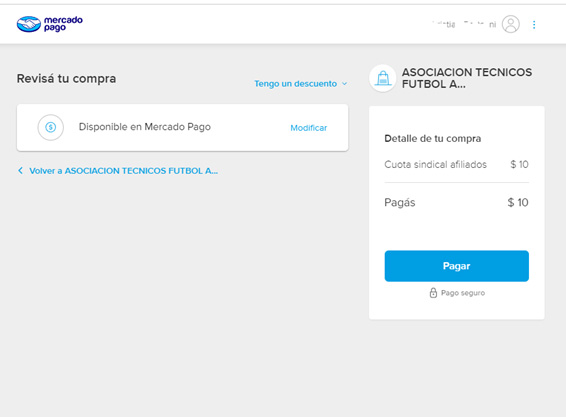Image resolution: width=566 pixels, height=417 pixels.
Task: Open the three-dot options menu
Action: (534, 25)
